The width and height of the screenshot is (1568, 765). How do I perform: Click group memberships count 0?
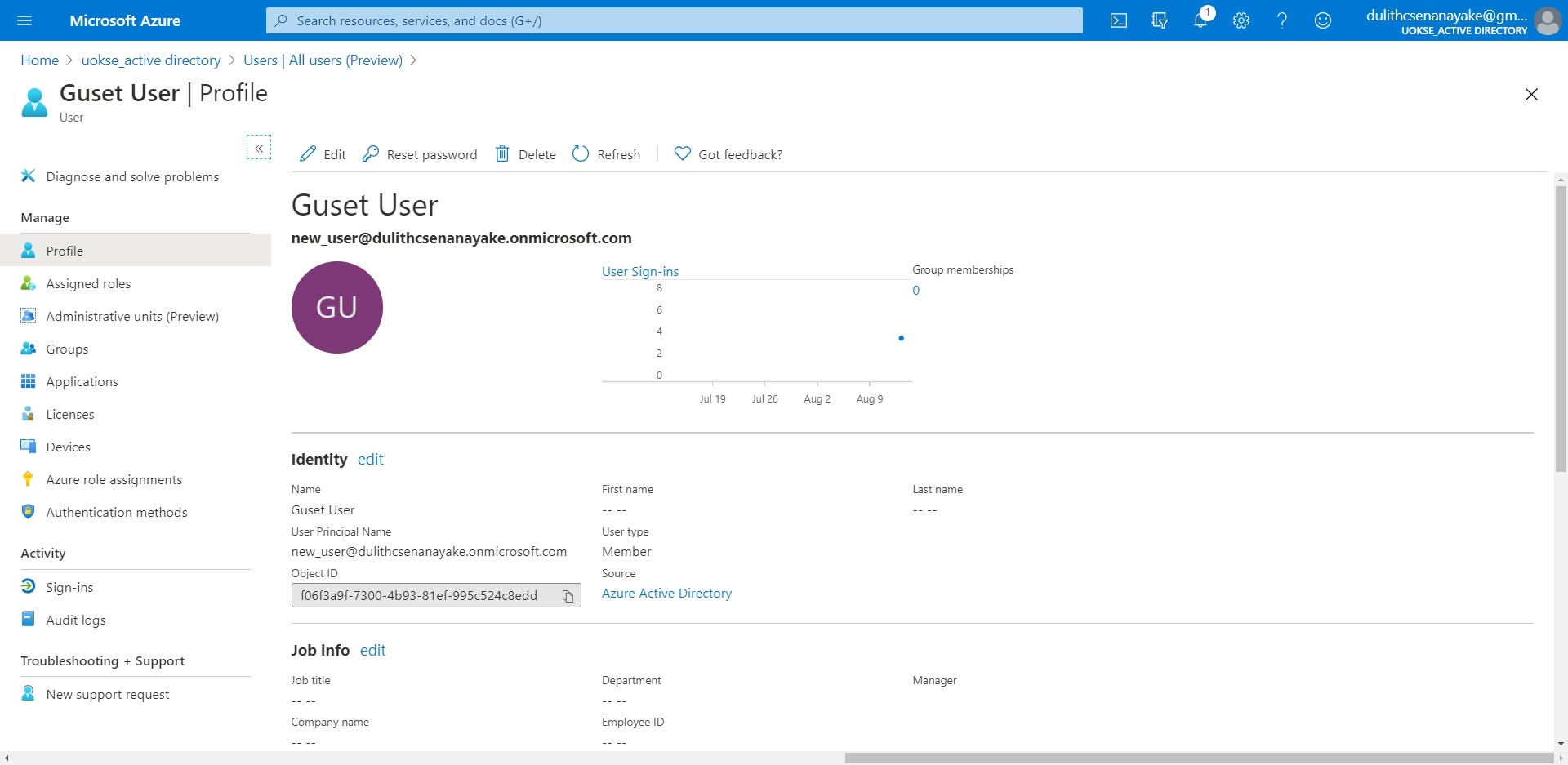coord(915,291)
